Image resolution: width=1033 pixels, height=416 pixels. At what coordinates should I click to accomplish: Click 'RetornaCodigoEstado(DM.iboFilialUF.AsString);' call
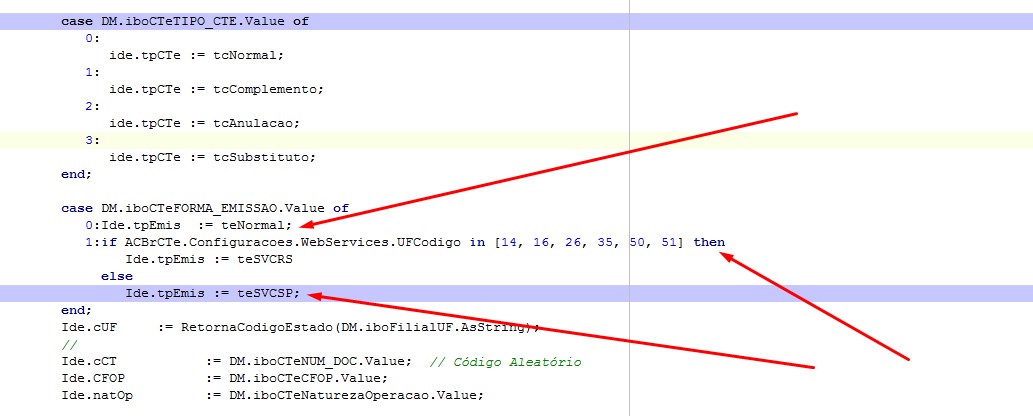coord(360,327)
